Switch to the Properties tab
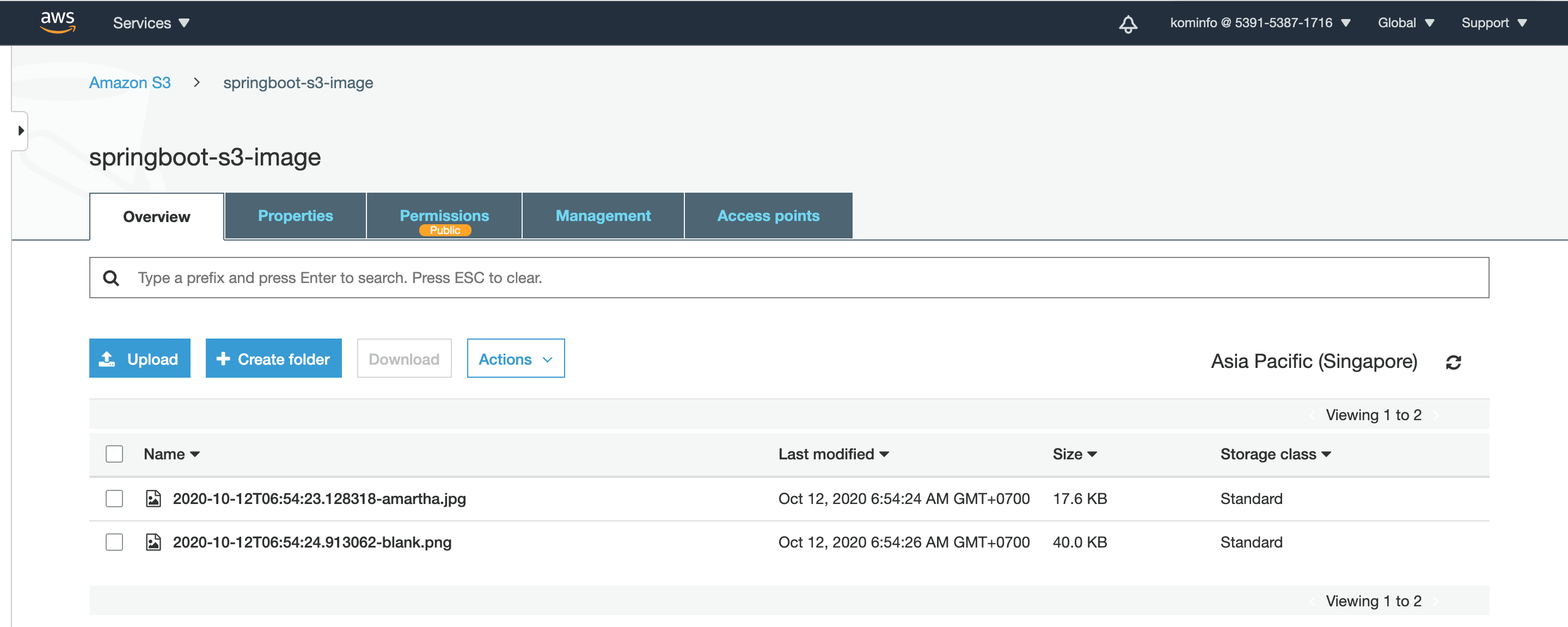Viewport: 1568px width, 627px height. [x=295, y=216]
